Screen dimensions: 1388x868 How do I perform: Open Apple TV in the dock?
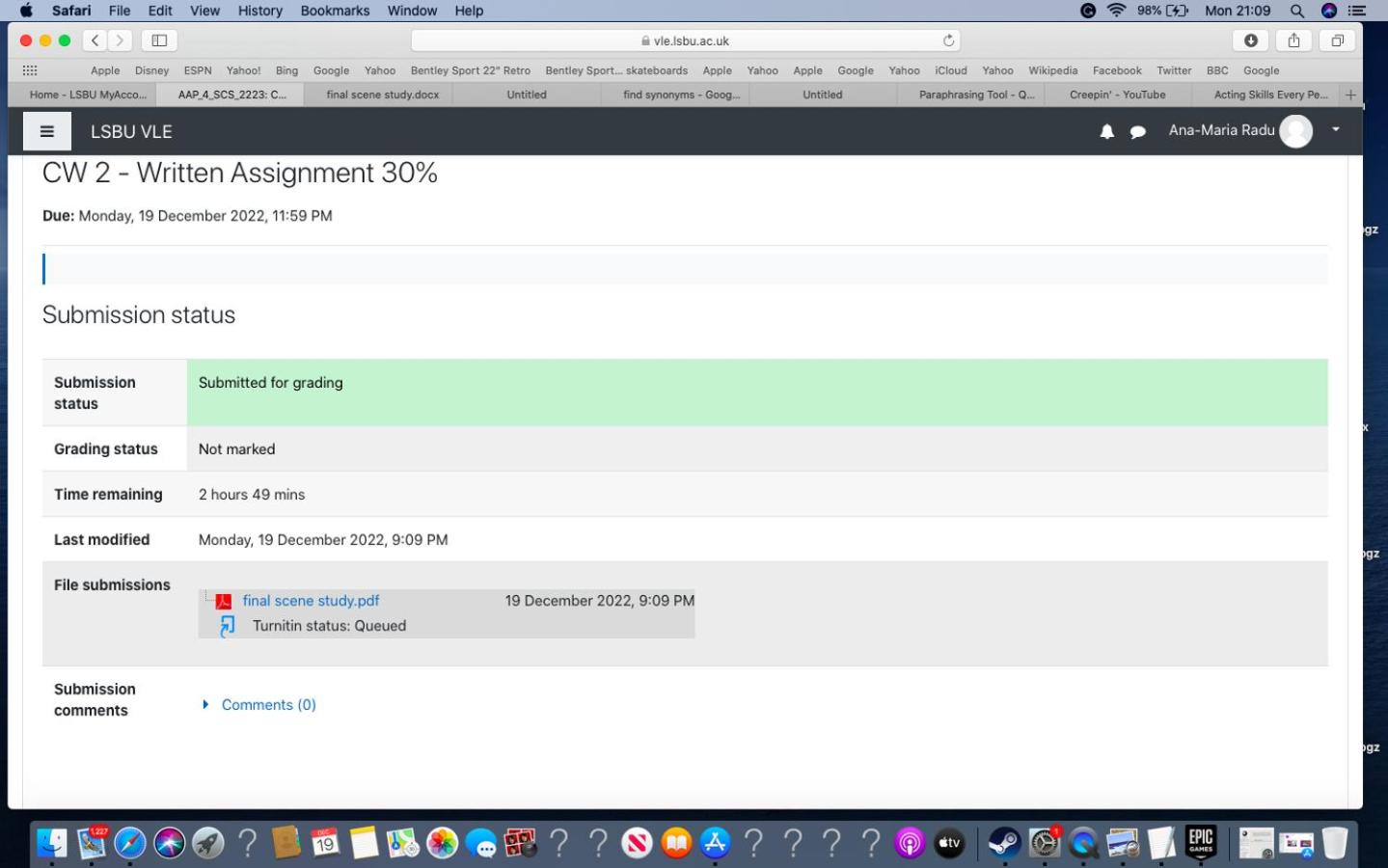point(949,843)
